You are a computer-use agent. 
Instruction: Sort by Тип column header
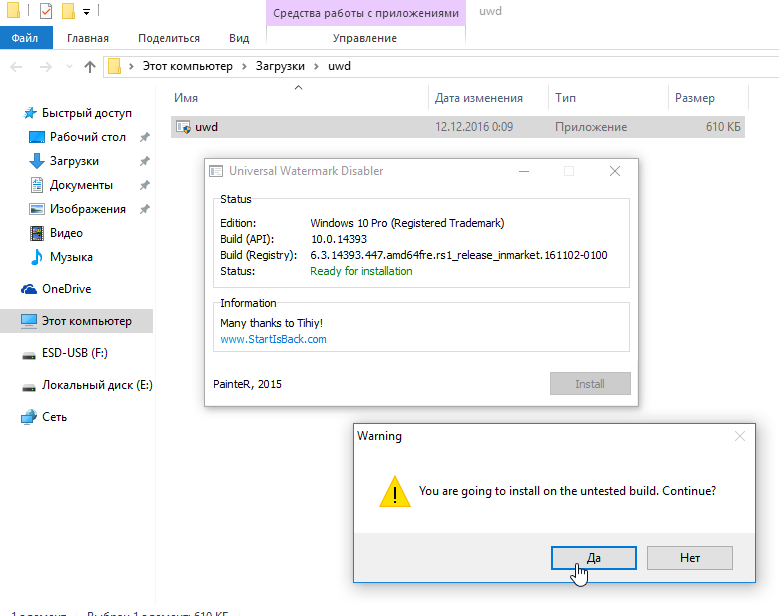(x=565, y=98)
